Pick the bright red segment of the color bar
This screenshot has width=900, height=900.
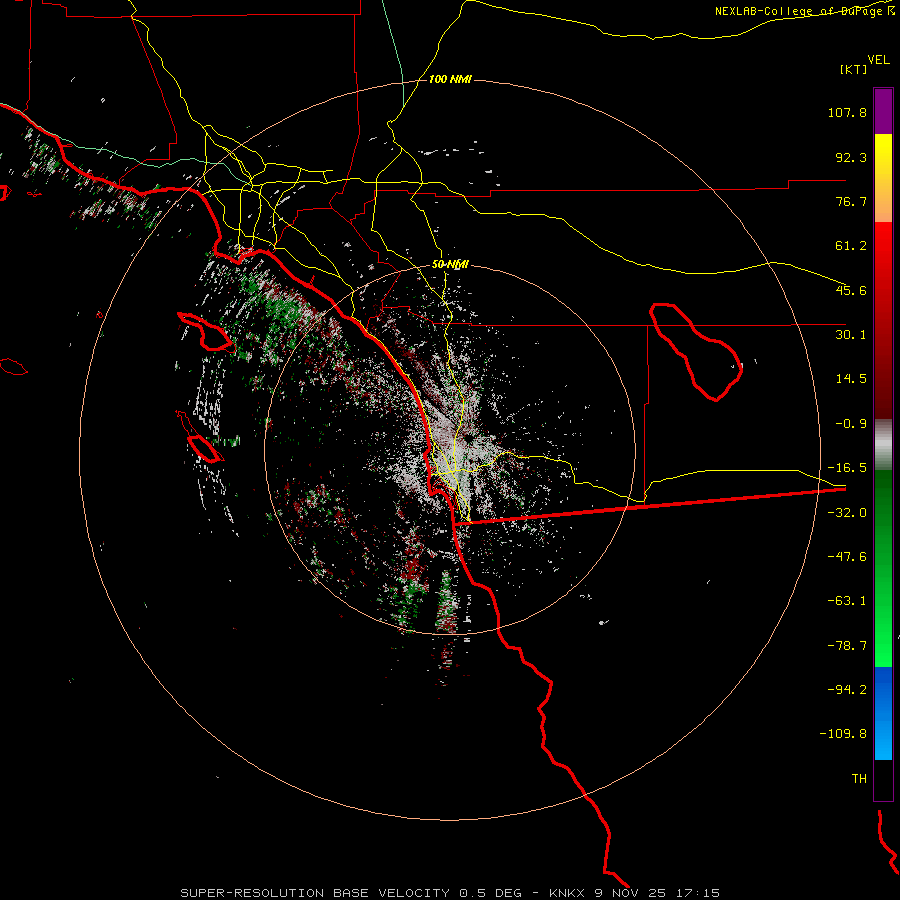pyautogui.click(x=883, y=258)
